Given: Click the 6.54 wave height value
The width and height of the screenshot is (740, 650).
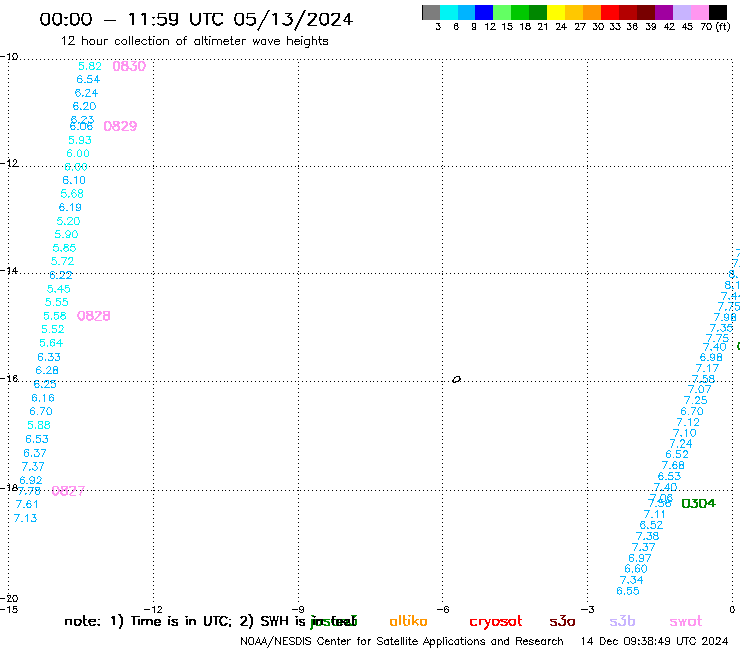Looking at the screenshot, I should click(88, 79).
